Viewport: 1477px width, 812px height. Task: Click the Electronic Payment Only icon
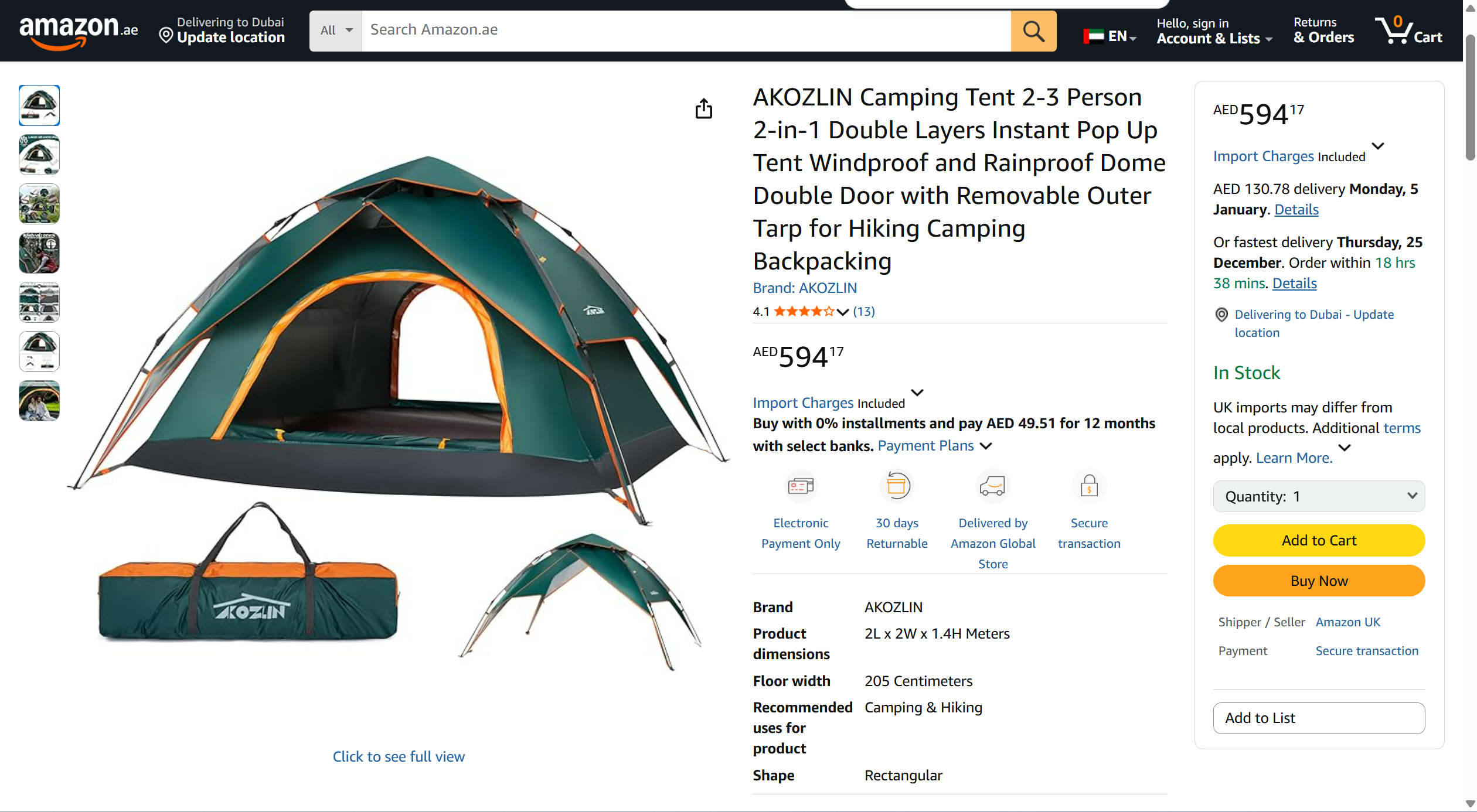tap(801, 486)
